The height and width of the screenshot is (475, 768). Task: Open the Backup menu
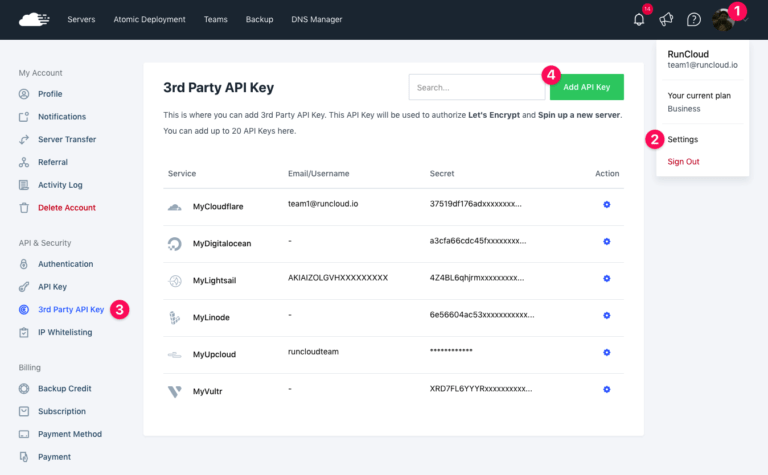coord(260,20)
